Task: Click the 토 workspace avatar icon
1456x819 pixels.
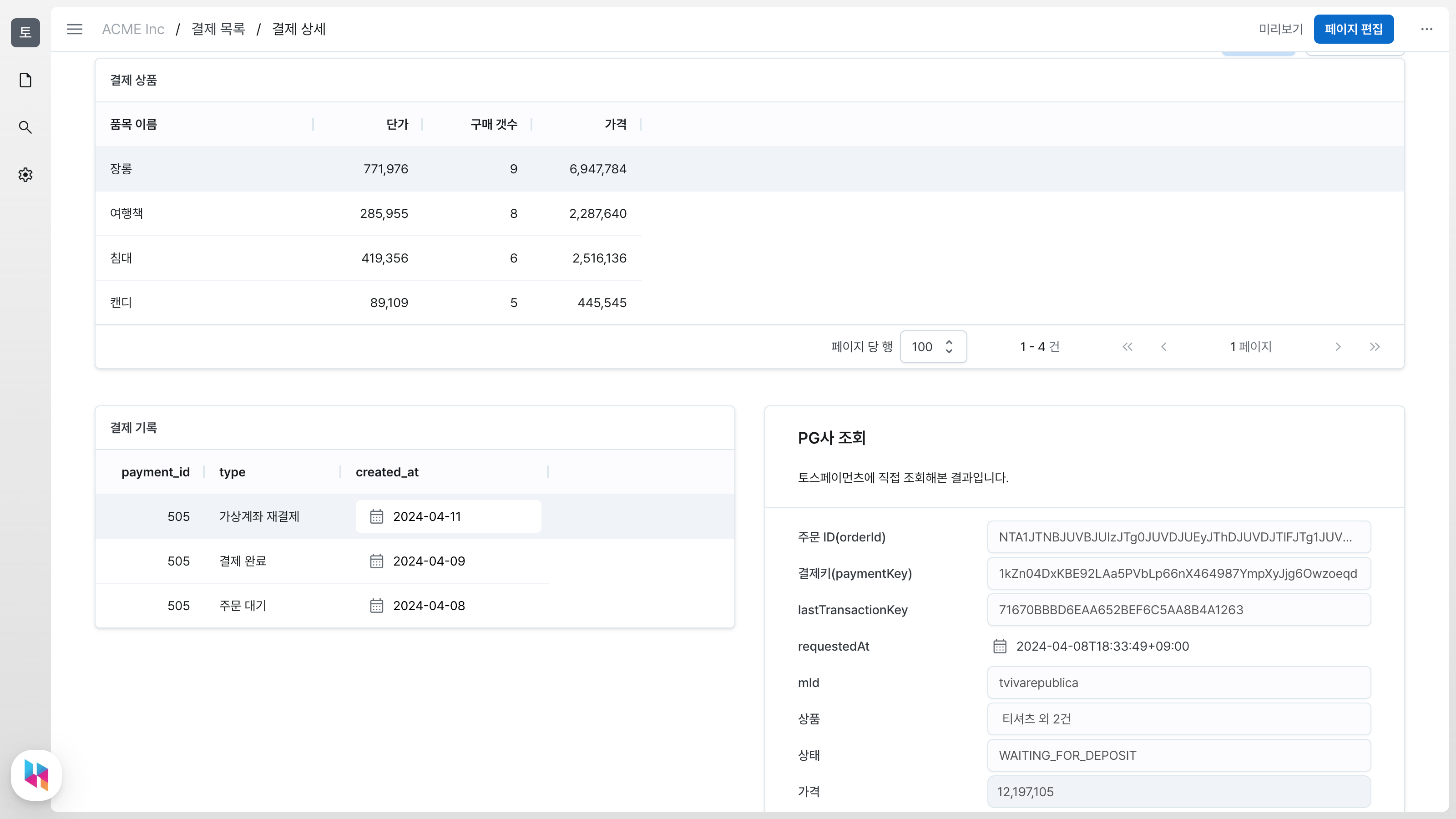Action: (x=25, y=32)
